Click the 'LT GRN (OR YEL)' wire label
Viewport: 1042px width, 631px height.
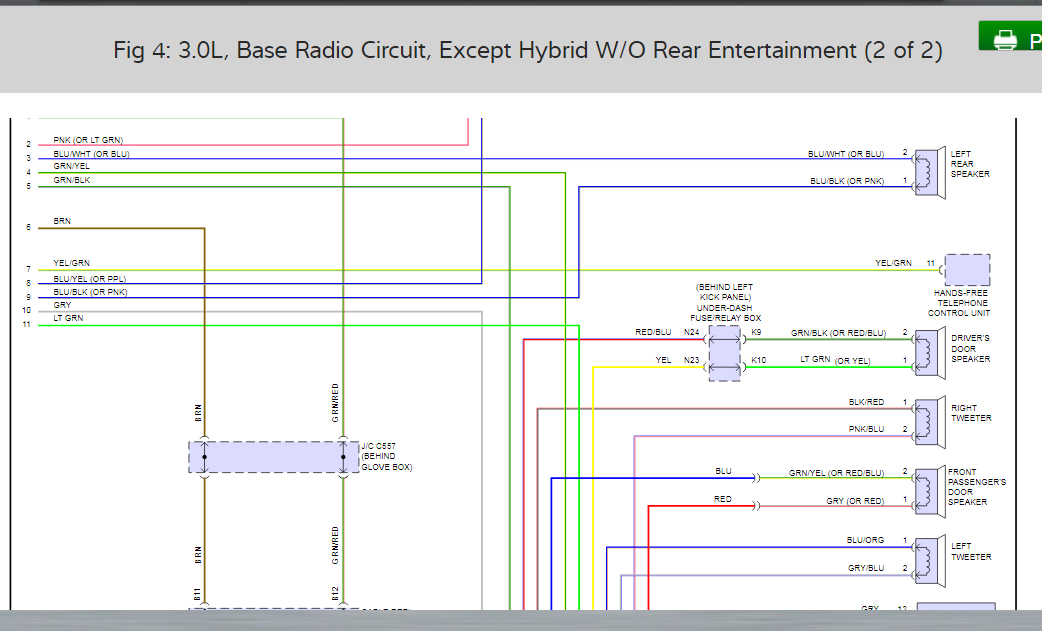pos(835,360)
